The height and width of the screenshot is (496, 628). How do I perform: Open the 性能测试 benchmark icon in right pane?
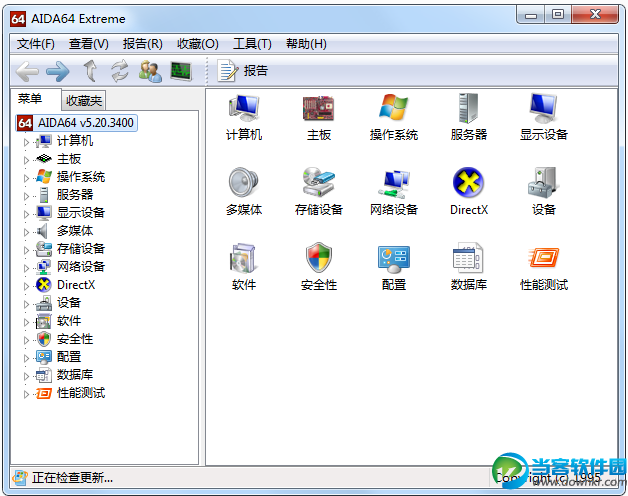click(x=543, y=258)
